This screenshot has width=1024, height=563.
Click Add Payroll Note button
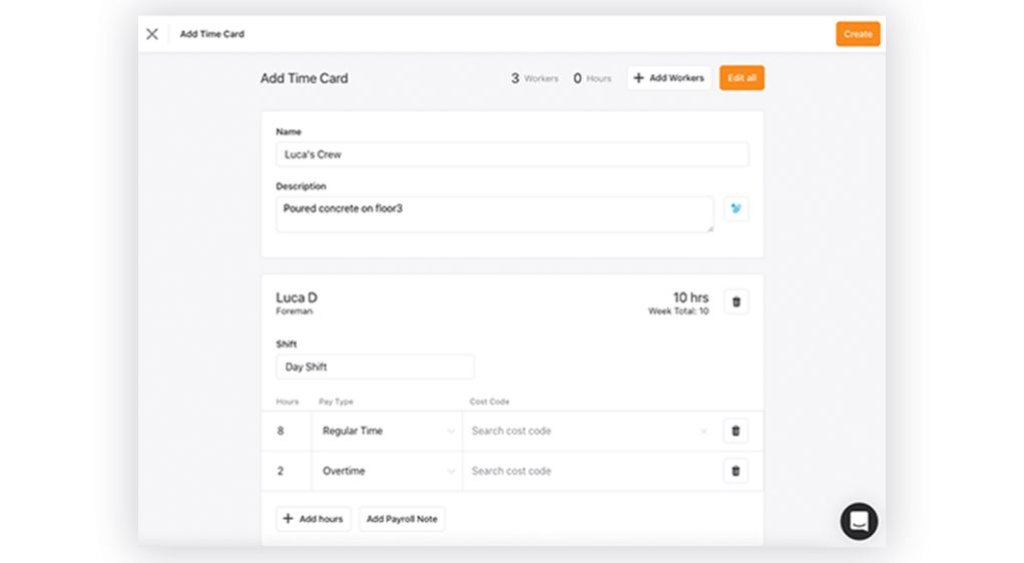(402, 519)
